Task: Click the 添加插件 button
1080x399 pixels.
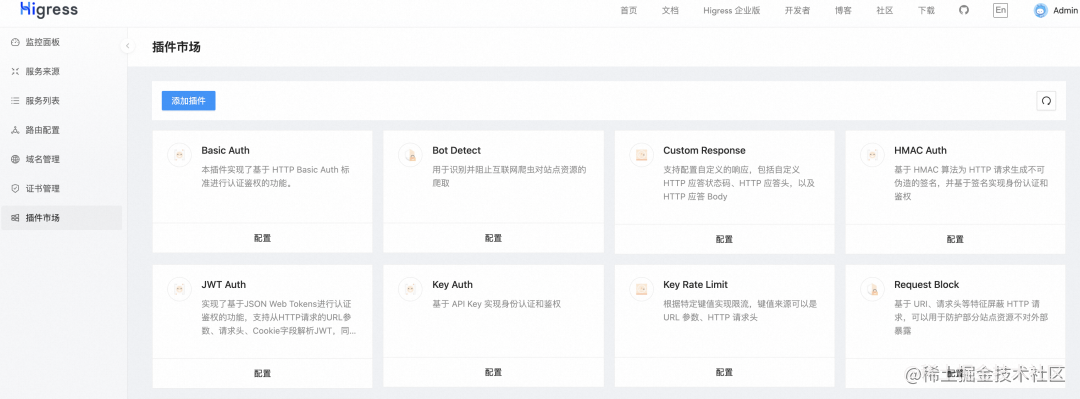Action: 189,101
